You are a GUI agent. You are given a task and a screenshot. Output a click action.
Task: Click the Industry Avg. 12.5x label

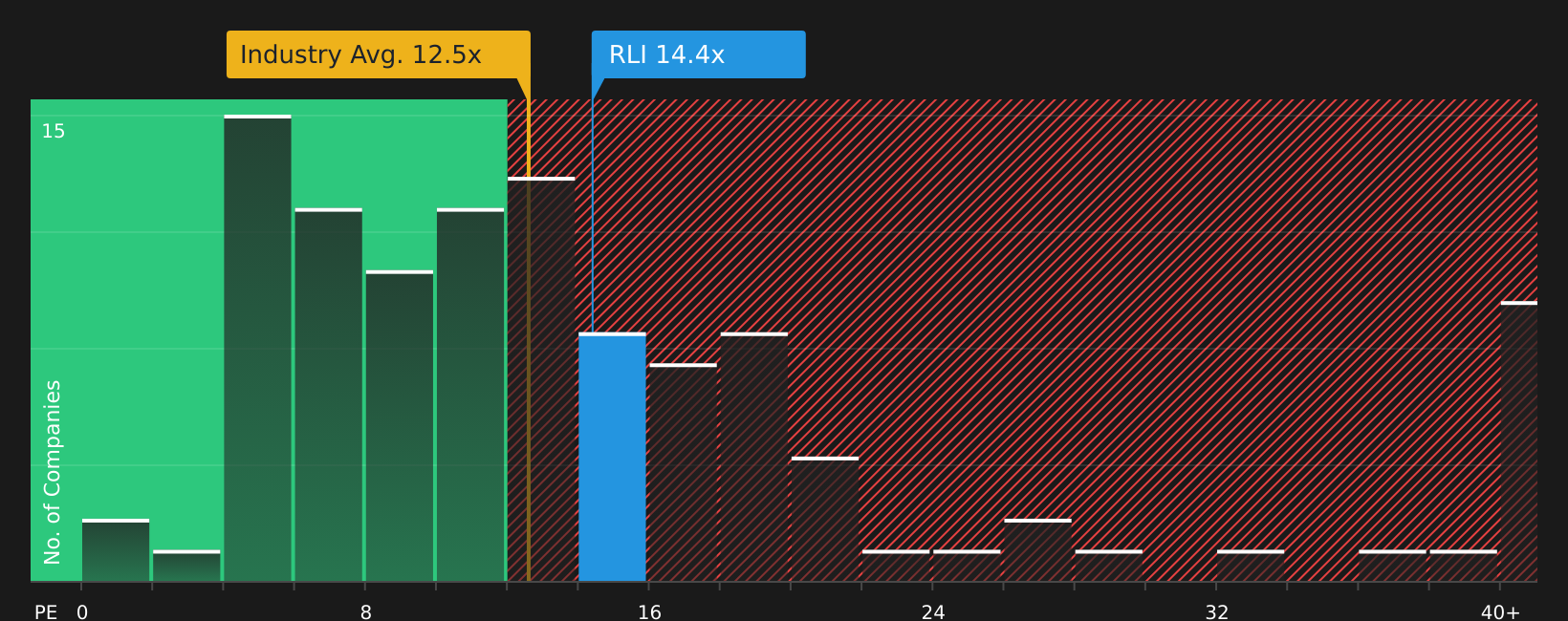[x=378, y=54]
